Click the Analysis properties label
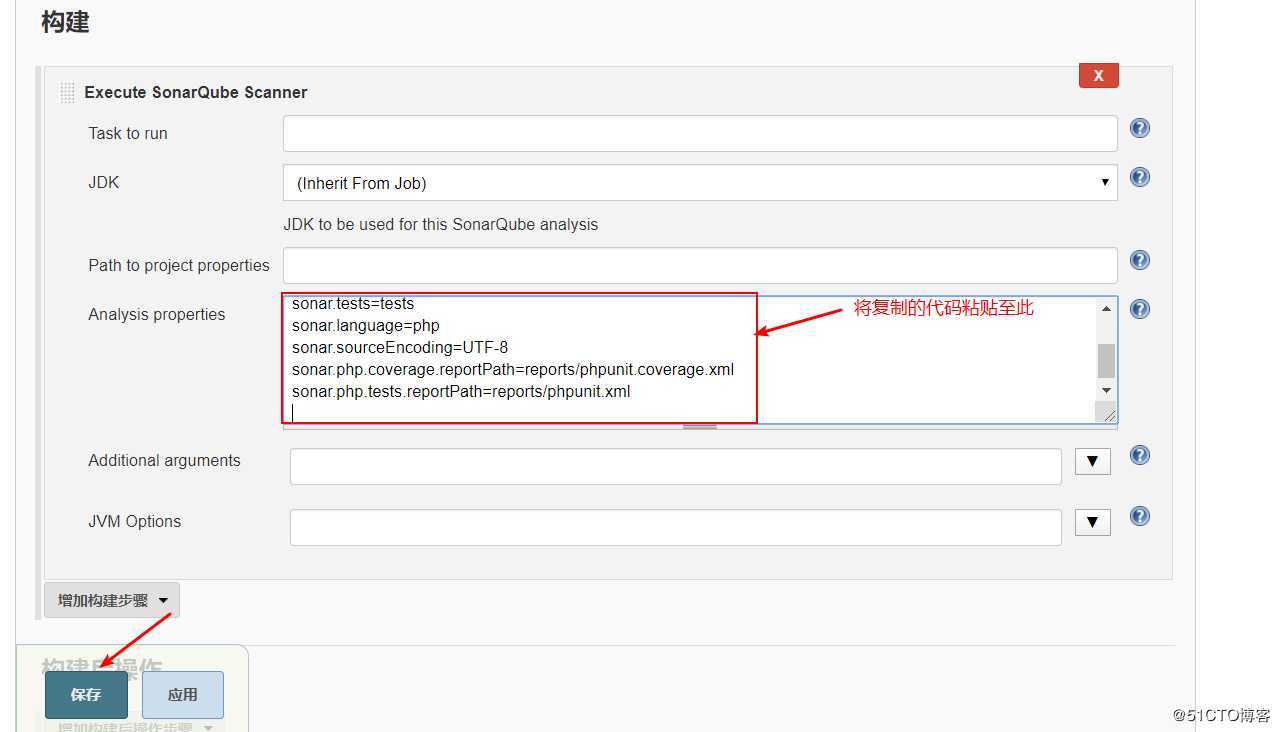The width and height of the screenshot is (1280, 732). click(157, 314)
